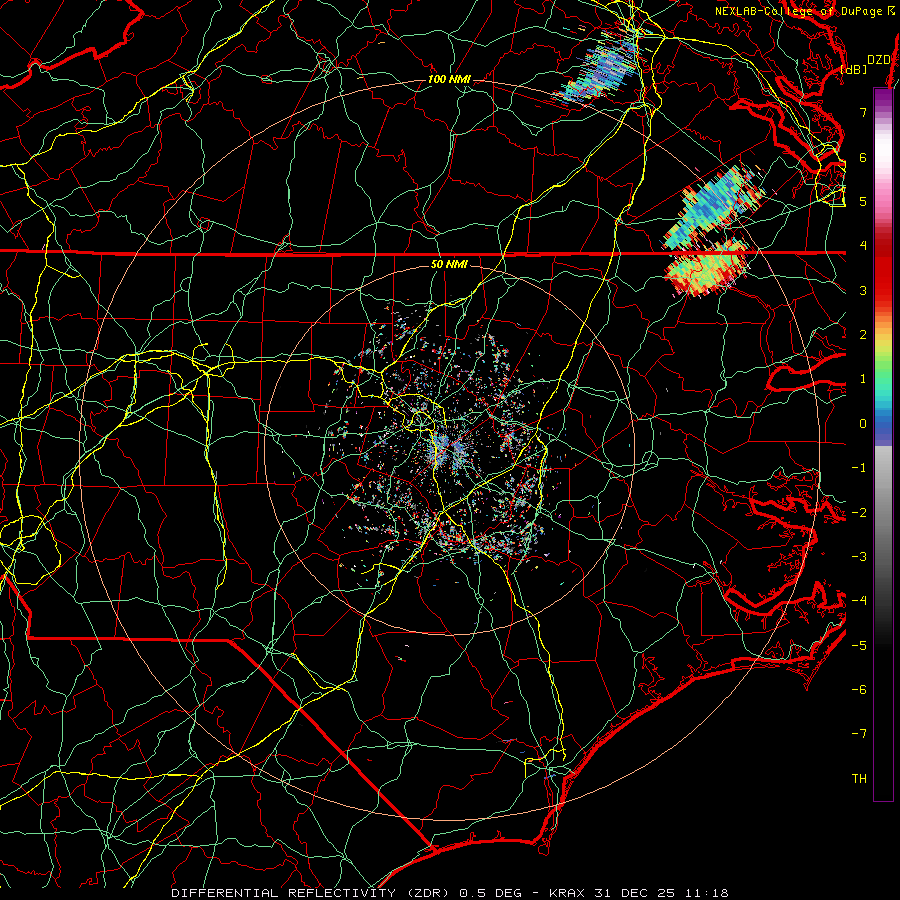
Task: Click the 5 value on the dB scale
Action: click(x=863, y=201)
